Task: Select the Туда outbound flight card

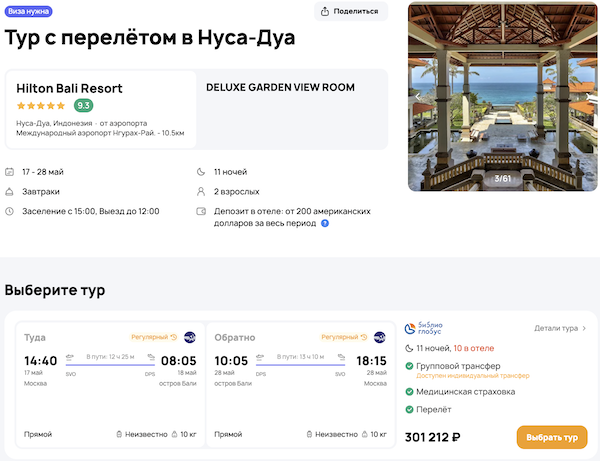Action: pos(110,385)
